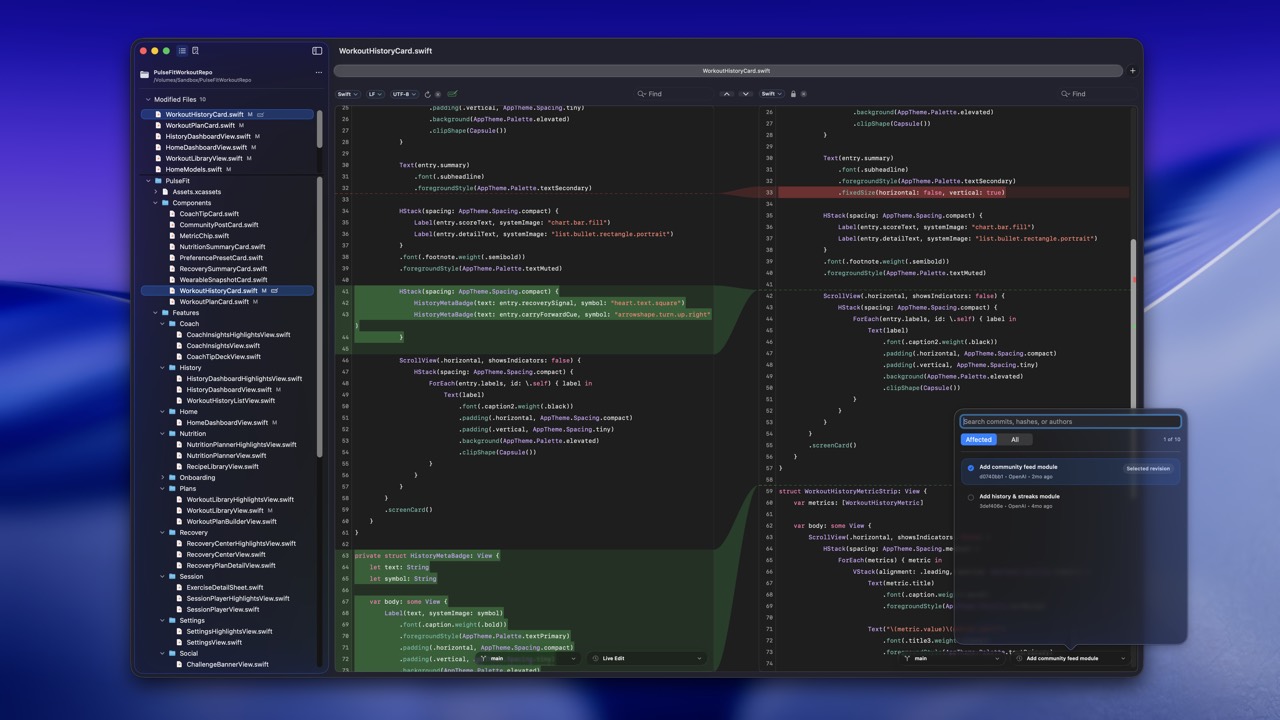Click Assets.xcassets folder icon
The image size is (1280, 720).
165,192
